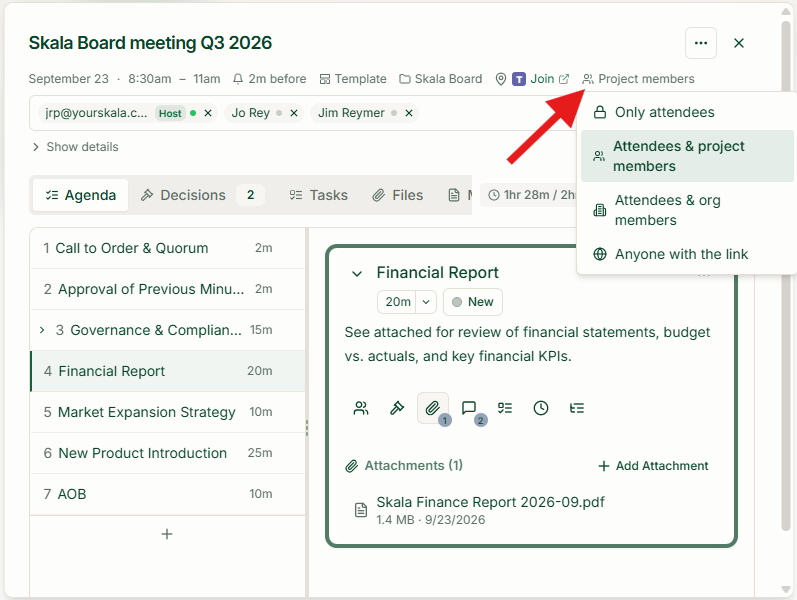797x600 pixels.
Task: Click the sub-items indent list icon
Action: pos(577,408)
